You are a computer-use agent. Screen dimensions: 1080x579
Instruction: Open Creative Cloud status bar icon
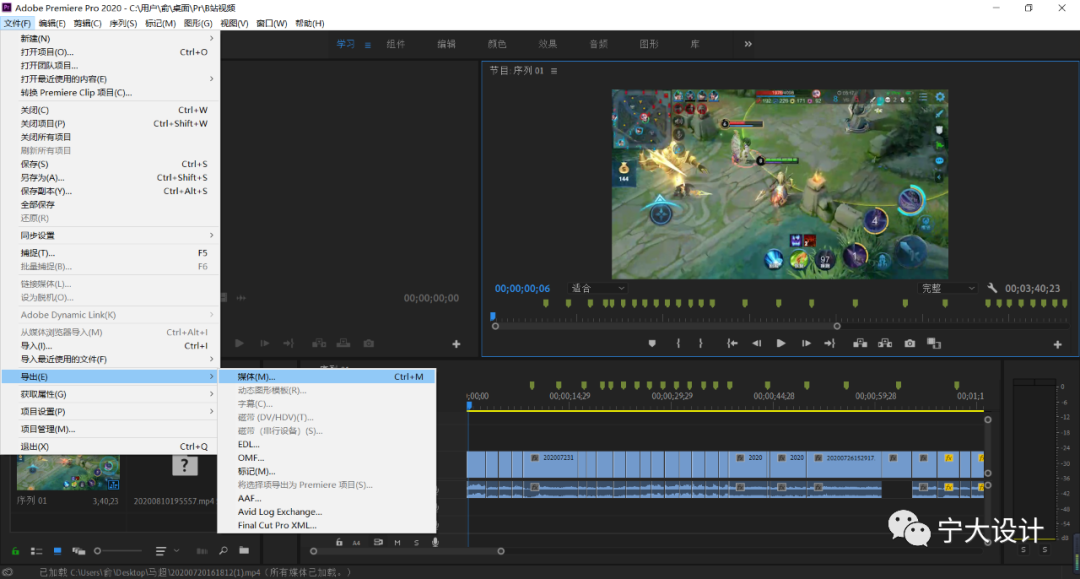(8, 572)
